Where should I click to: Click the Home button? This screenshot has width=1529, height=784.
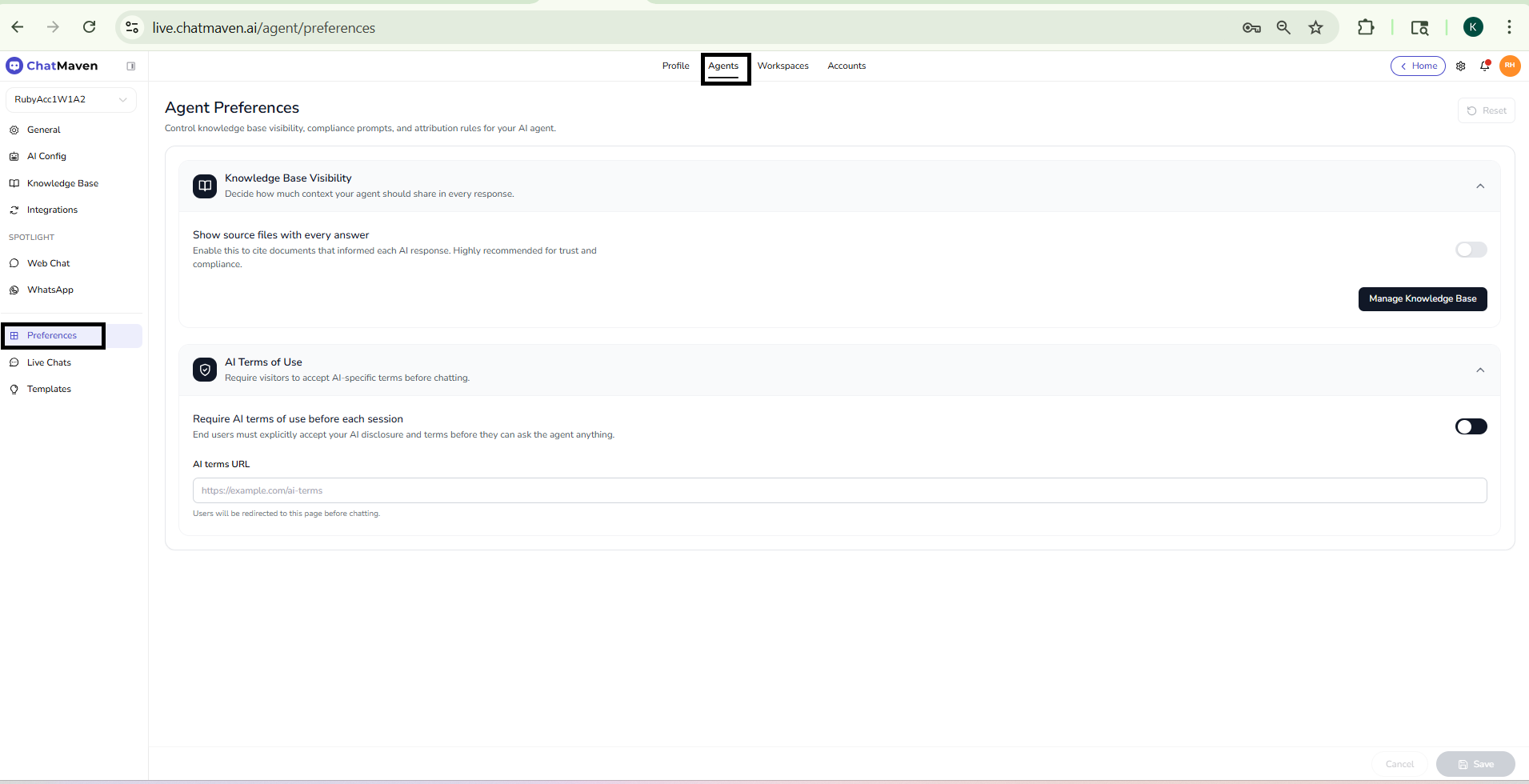[1418, 66]
